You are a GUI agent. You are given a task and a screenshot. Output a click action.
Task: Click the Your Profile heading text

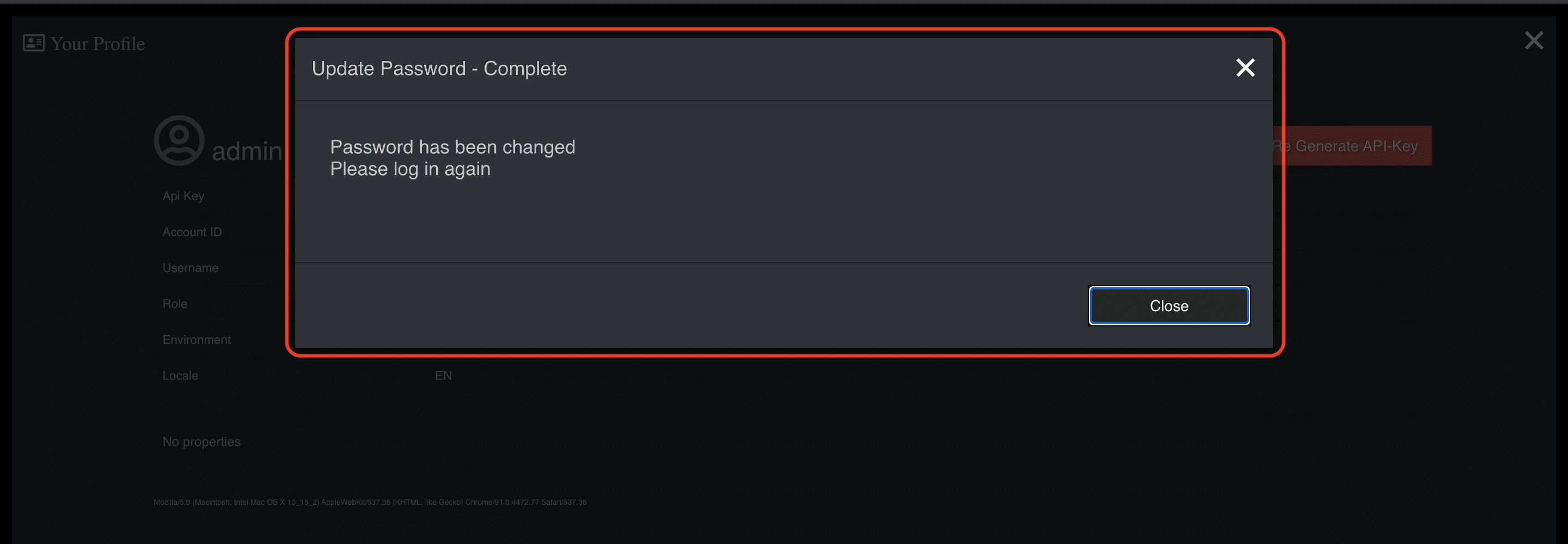pos(97,44)
